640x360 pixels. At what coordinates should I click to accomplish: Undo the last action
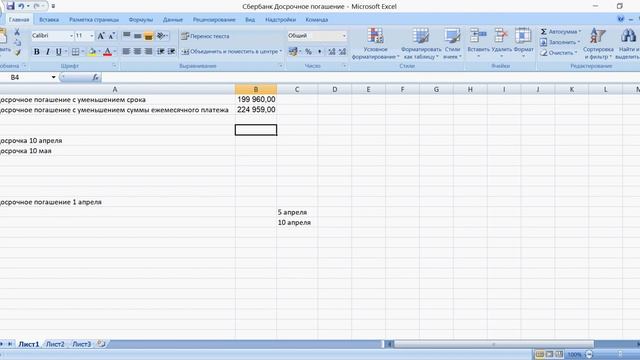click(x=21, y=6)
